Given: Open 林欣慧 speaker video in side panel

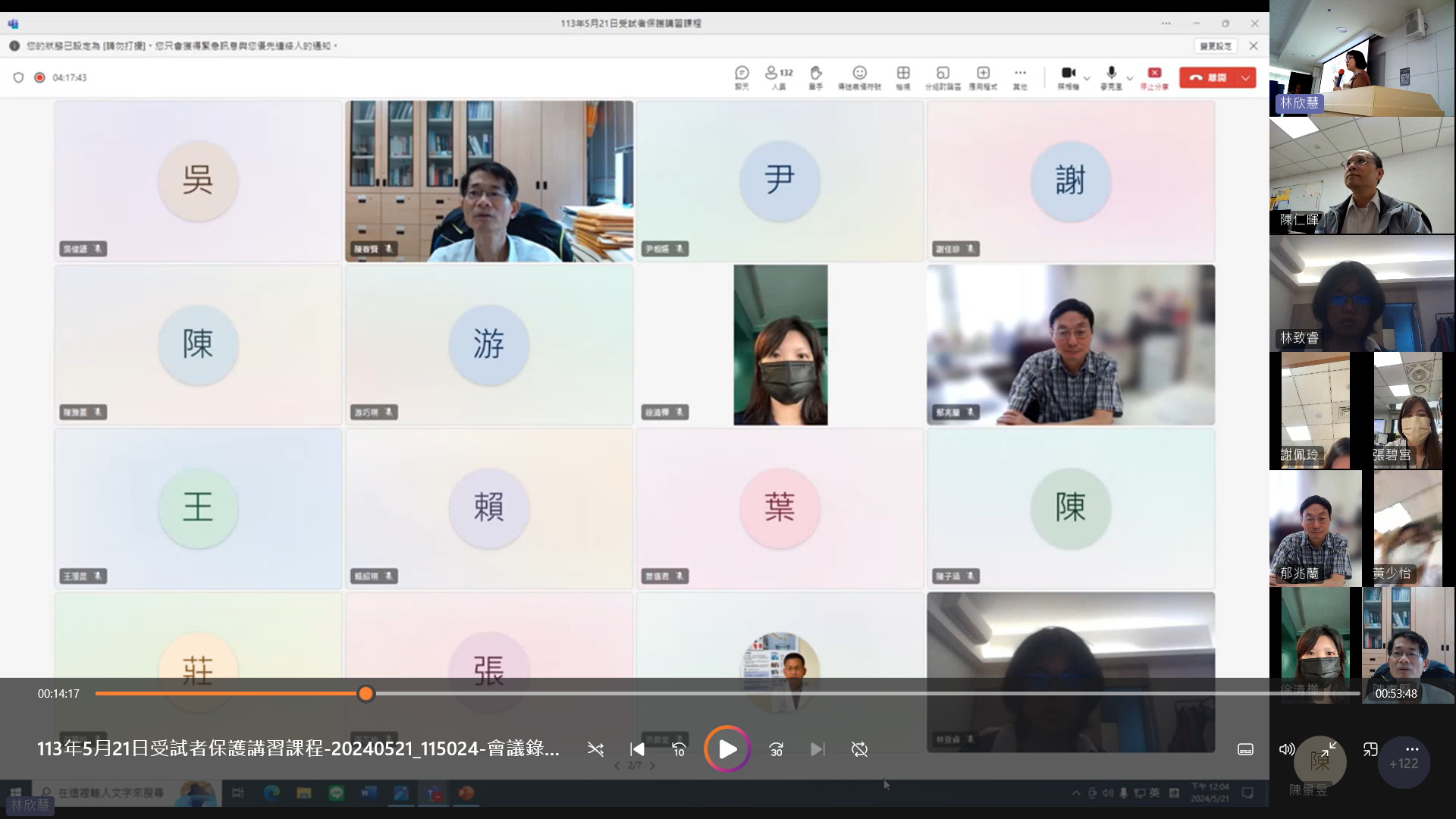Looking at the screenshot, I should coord(1362,58).
